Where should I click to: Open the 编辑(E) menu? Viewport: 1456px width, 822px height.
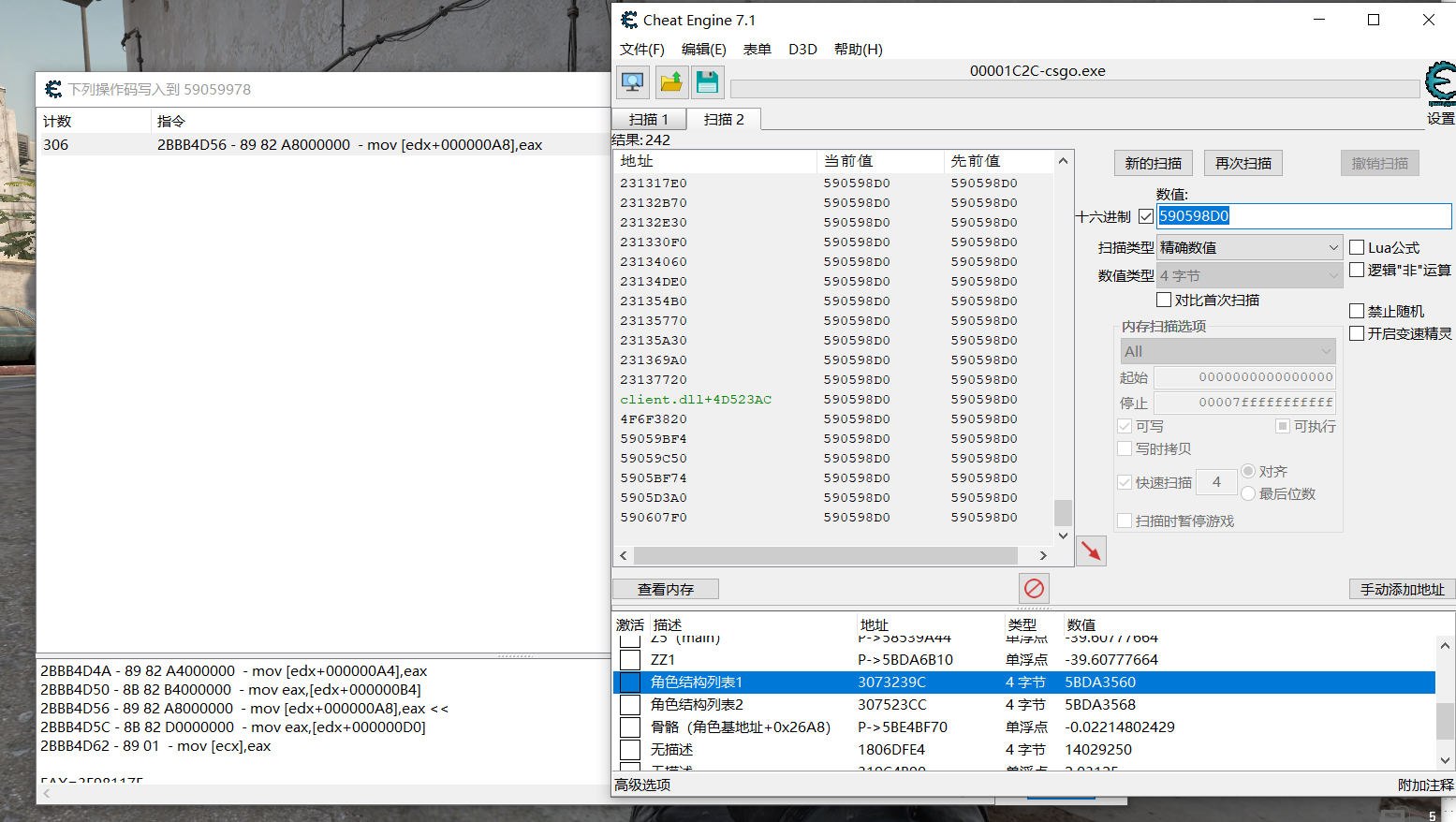point(703,49)
